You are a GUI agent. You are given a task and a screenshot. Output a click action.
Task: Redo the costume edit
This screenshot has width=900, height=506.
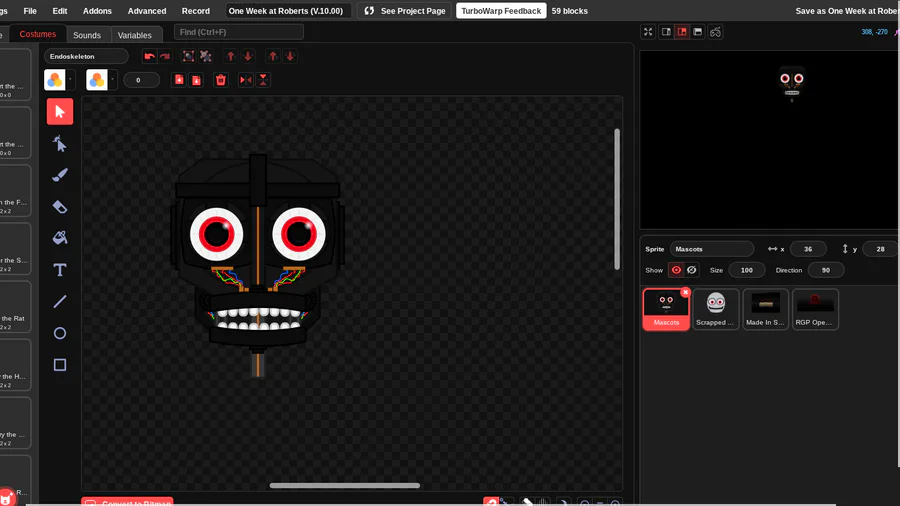click(x=165, y=56)
